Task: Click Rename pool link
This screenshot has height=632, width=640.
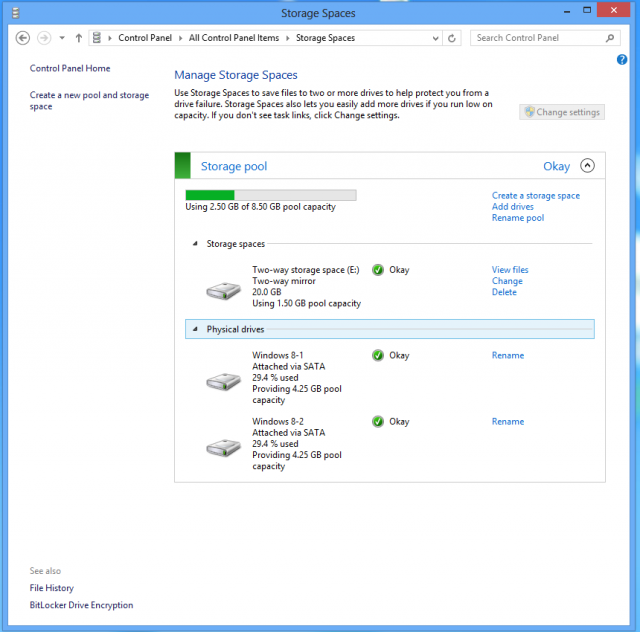Action: (518, 218)
